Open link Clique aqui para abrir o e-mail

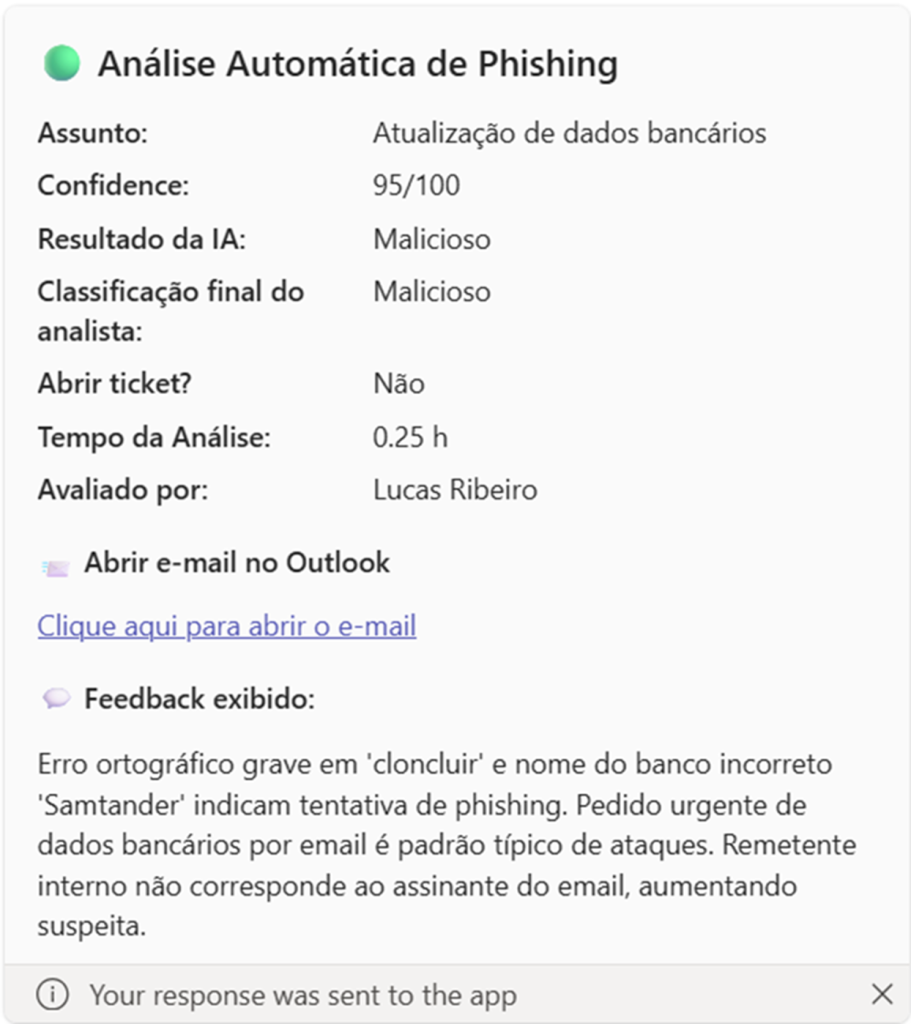[227, 626]
